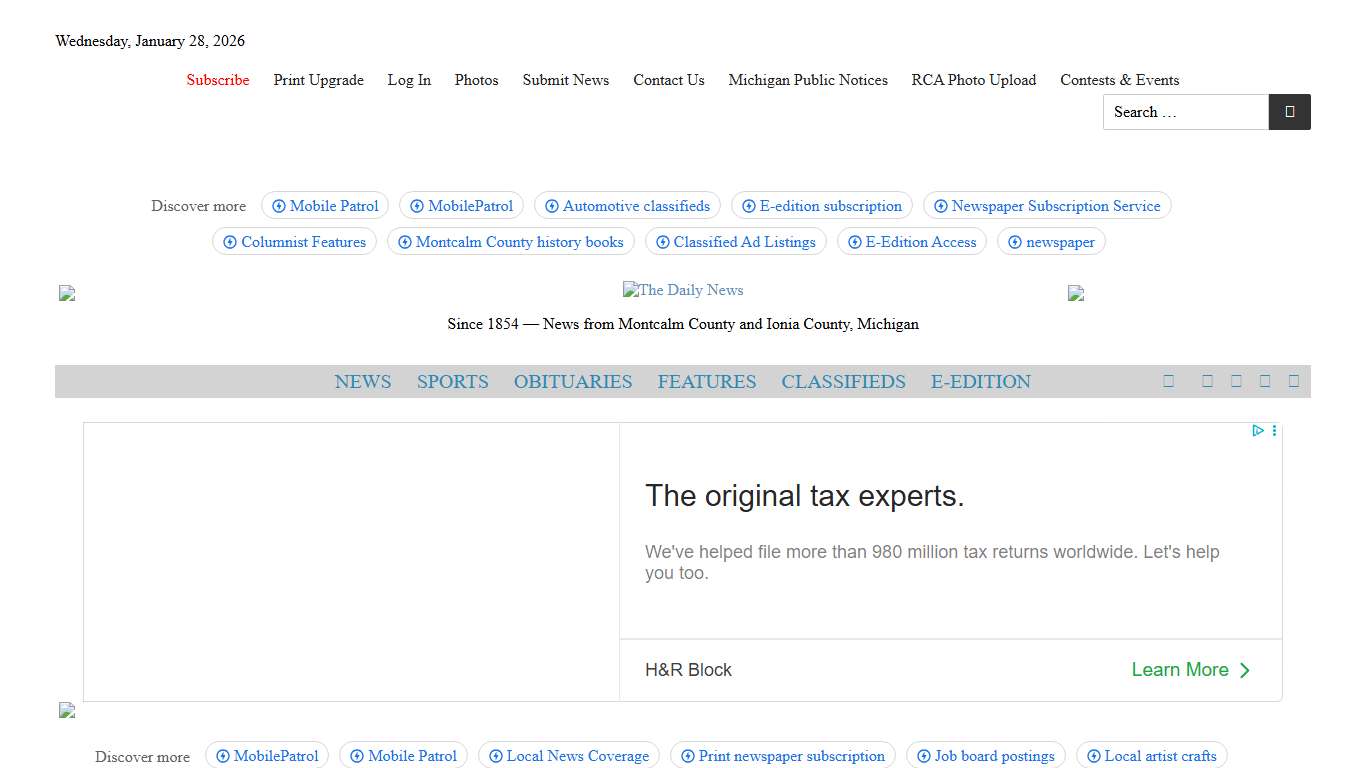The image size is (1366, 768).
Task: Choose the Newspaper Subscription Service chip
Action: [x=1046, y=206]
